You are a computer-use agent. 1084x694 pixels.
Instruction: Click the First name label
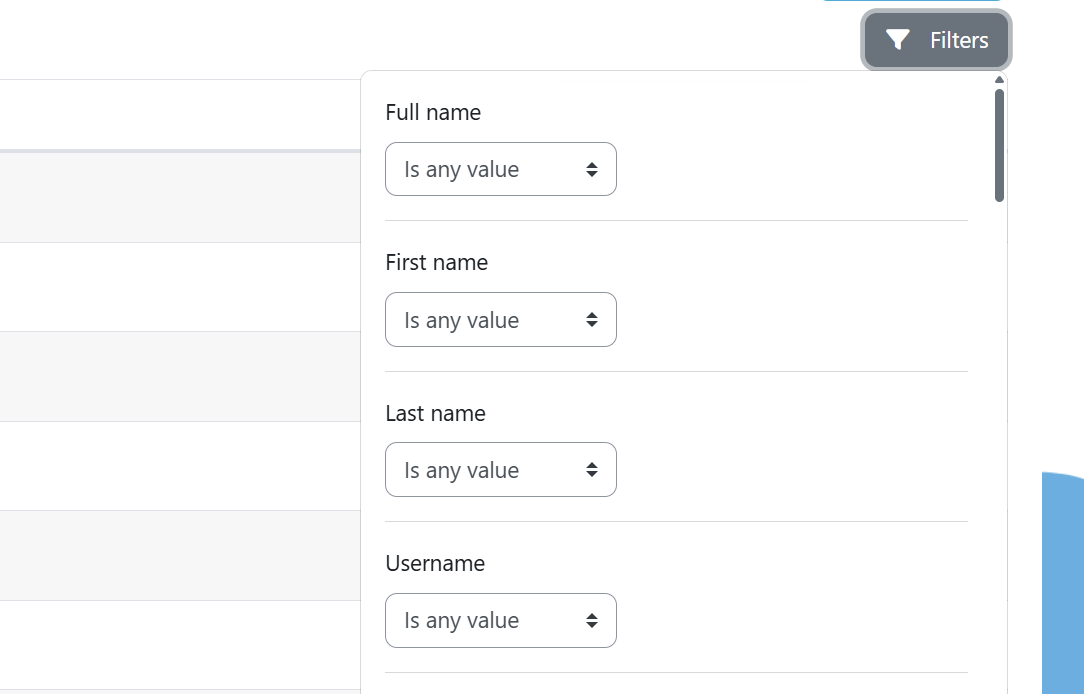pos(436,263)
